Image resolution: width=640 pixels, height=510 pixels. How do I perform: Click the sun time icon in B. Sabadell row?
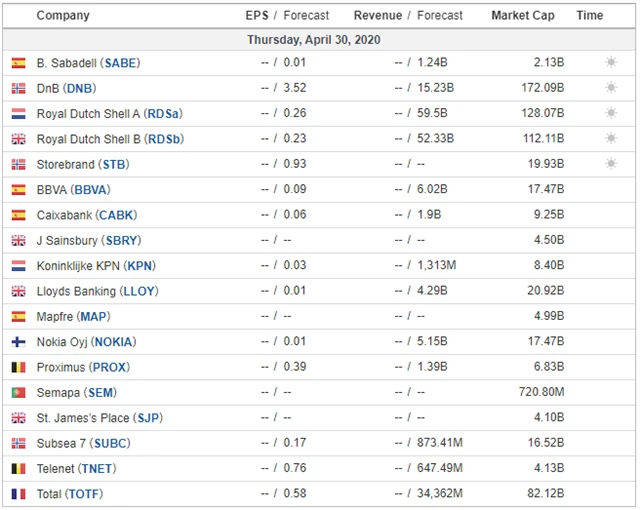tap(610, 63)
